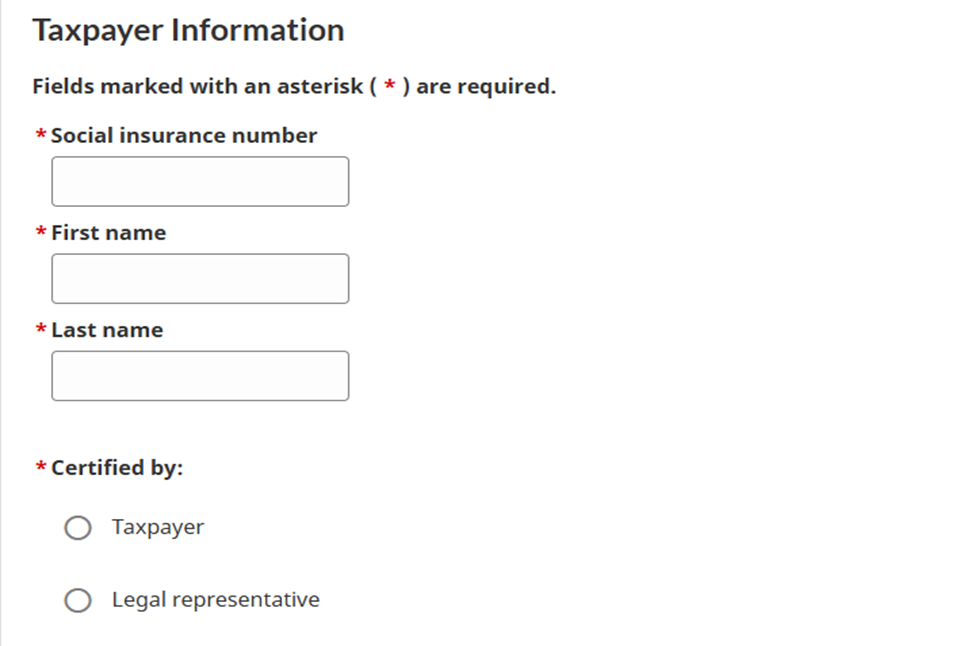The width and height of the screenshot is (975, 646).
Task: Click the Social insurance number input field
Action: point(200,181)
